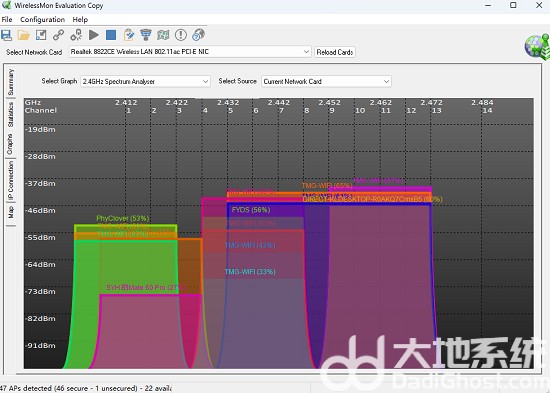Screen dimensions: 550x393
Task: Open the Configuration menu
Action: [x=42, y=20]
